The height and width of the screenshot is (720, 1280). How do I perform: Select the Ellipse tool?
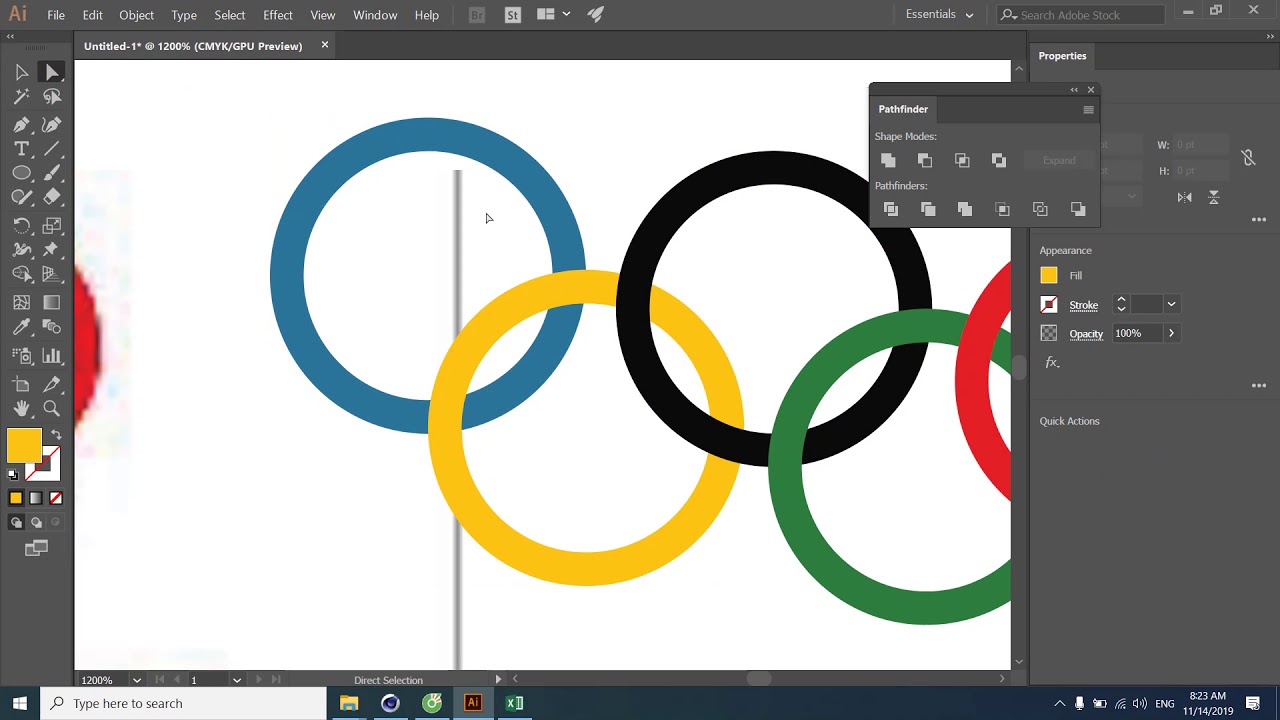21,173
